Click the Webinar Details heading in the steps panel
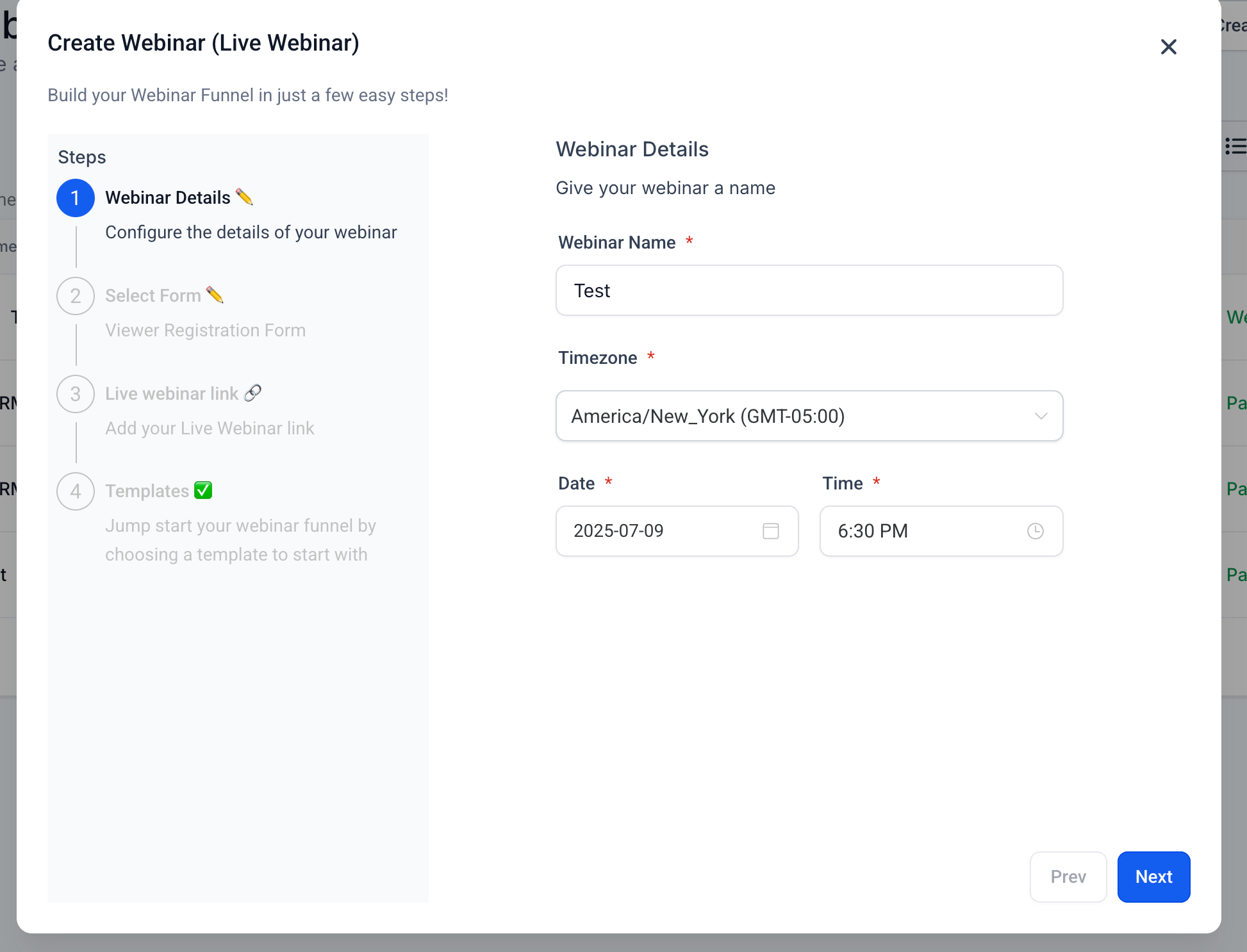This screenshot has width=1247, height=952. 168,197
